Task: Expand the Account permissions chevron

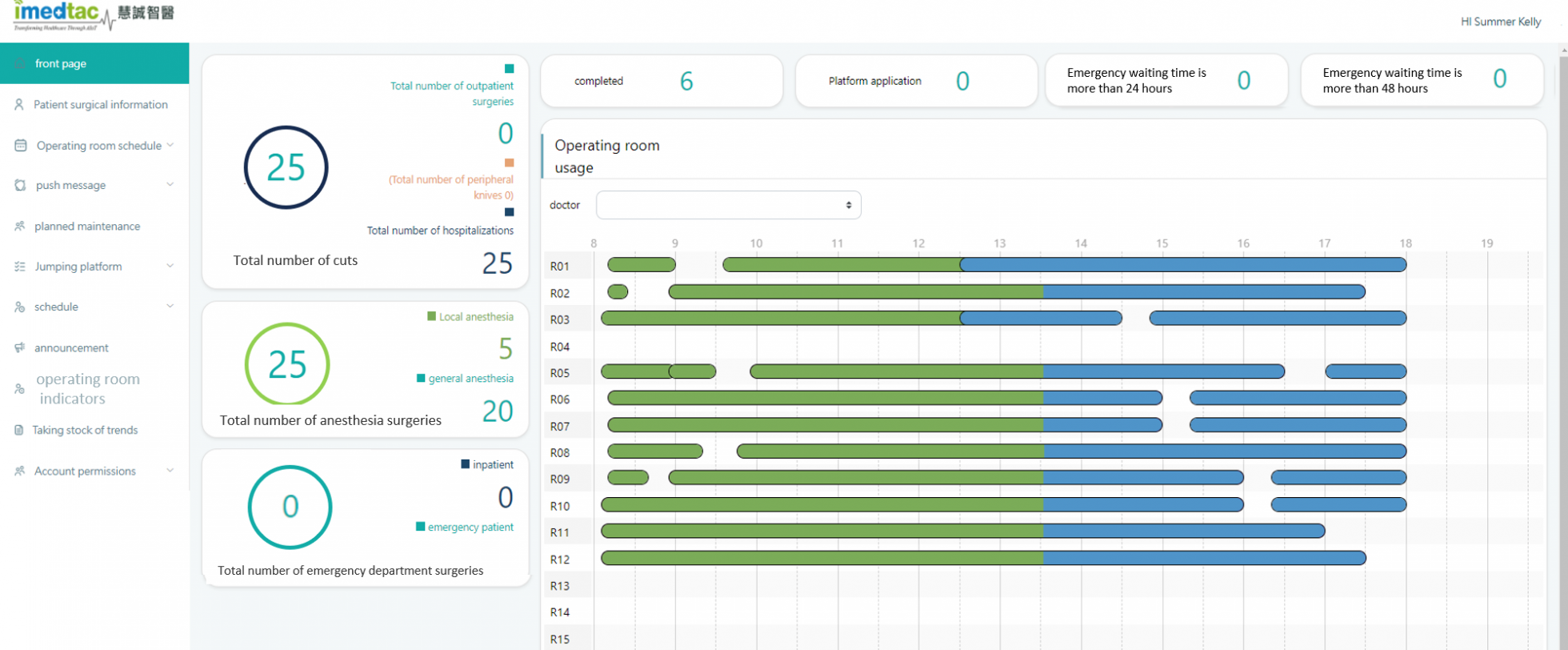Action: click(170, 471)
